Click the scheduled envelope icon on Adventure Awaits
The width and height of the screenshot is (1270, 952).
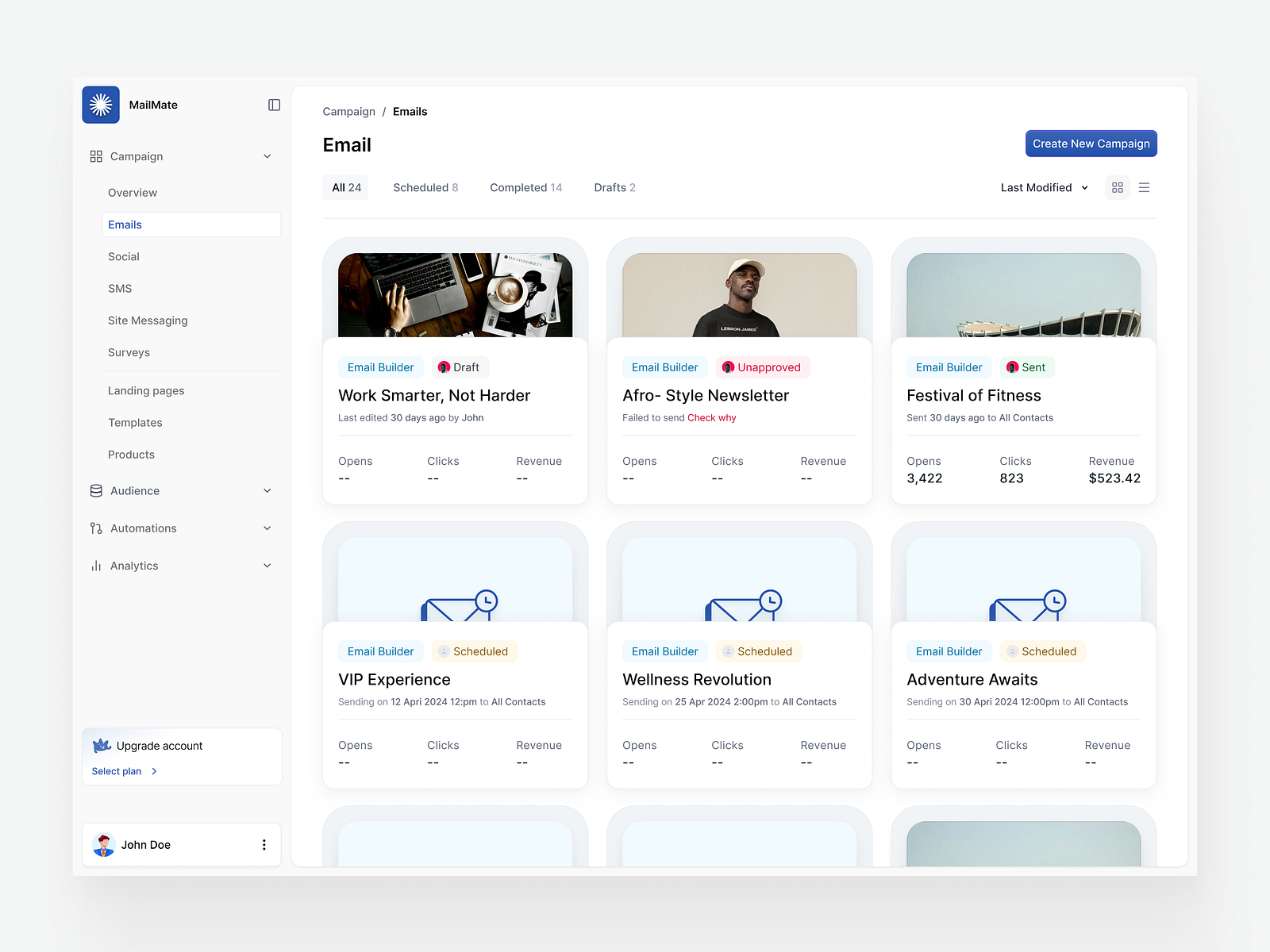(1027, 605)
